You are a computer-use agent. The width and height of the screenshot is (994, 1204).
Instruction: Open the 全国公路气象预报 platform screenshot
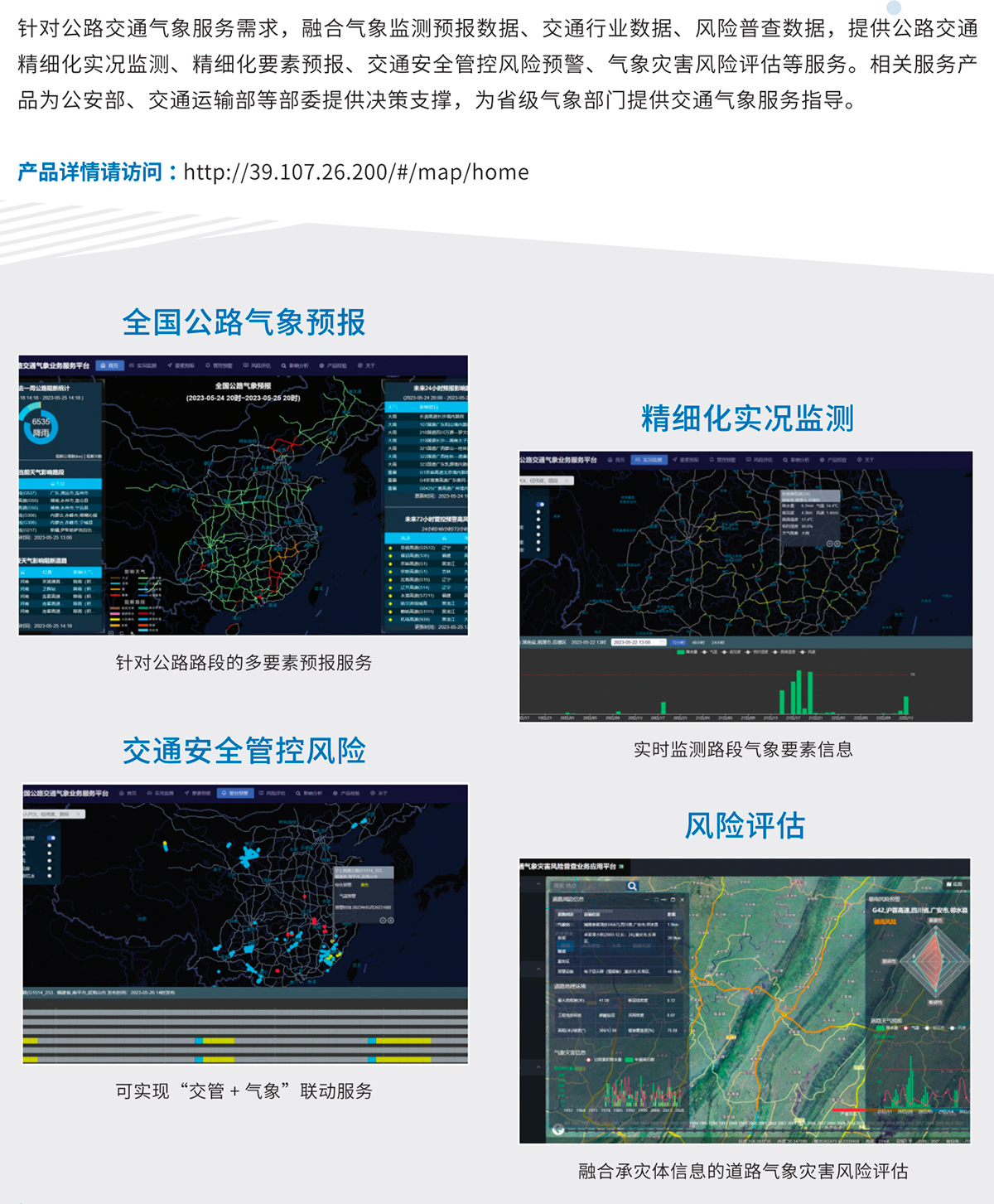(x=244, y=496)
